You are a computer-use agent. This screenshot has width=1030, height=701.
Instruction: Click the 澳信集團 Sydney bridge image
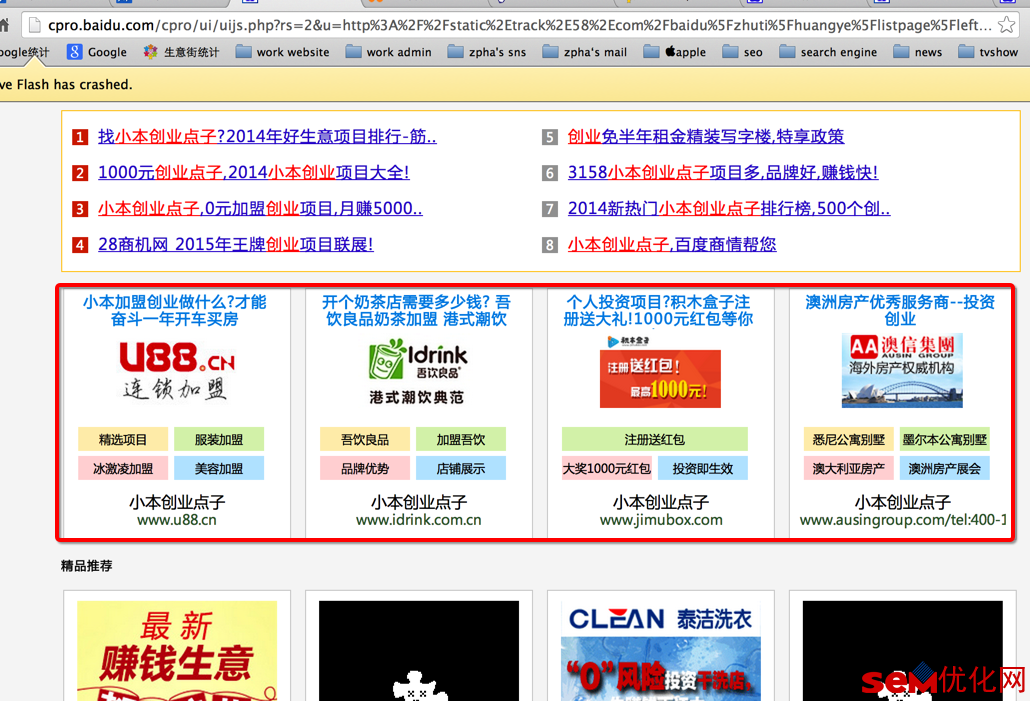(902, 371)
